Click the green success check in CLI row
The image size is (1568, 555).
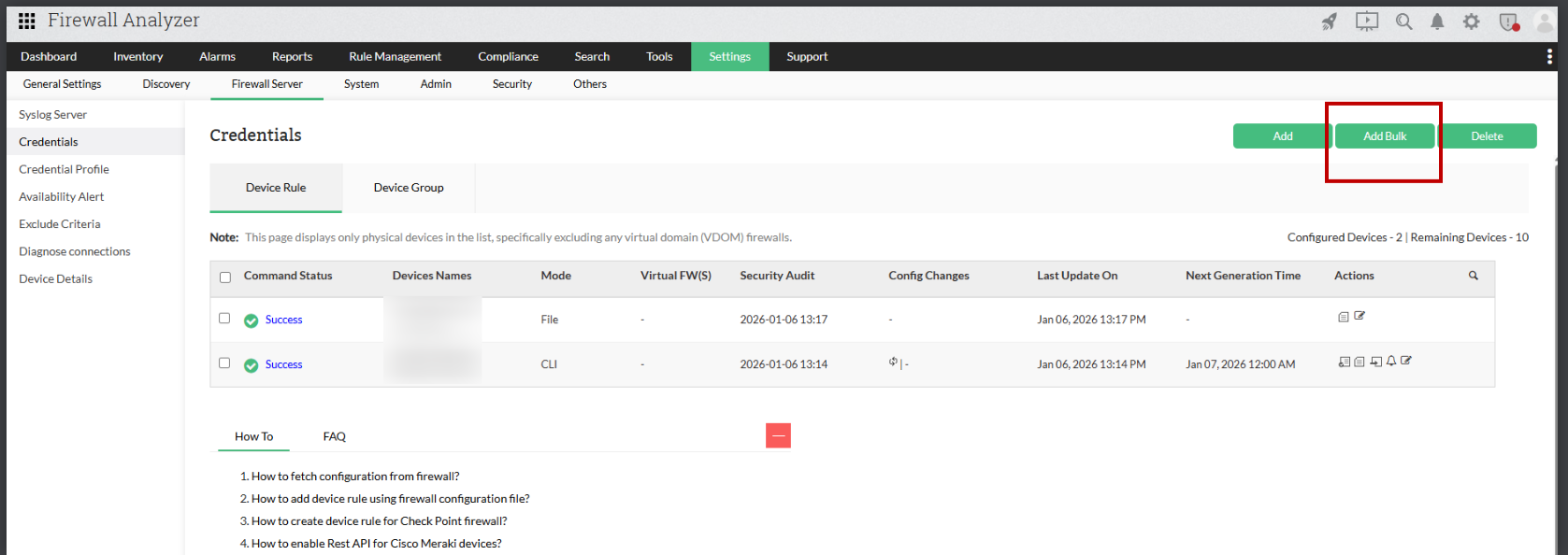click(251, 365)
